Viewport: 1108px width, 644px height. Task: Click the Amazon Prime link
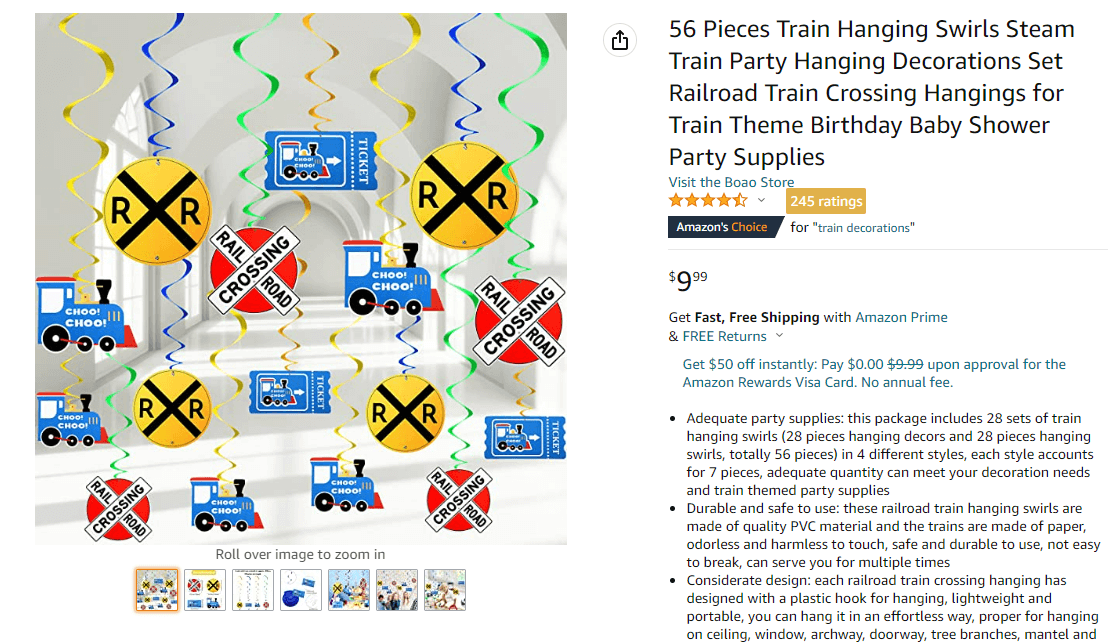(x=901, y=317)
